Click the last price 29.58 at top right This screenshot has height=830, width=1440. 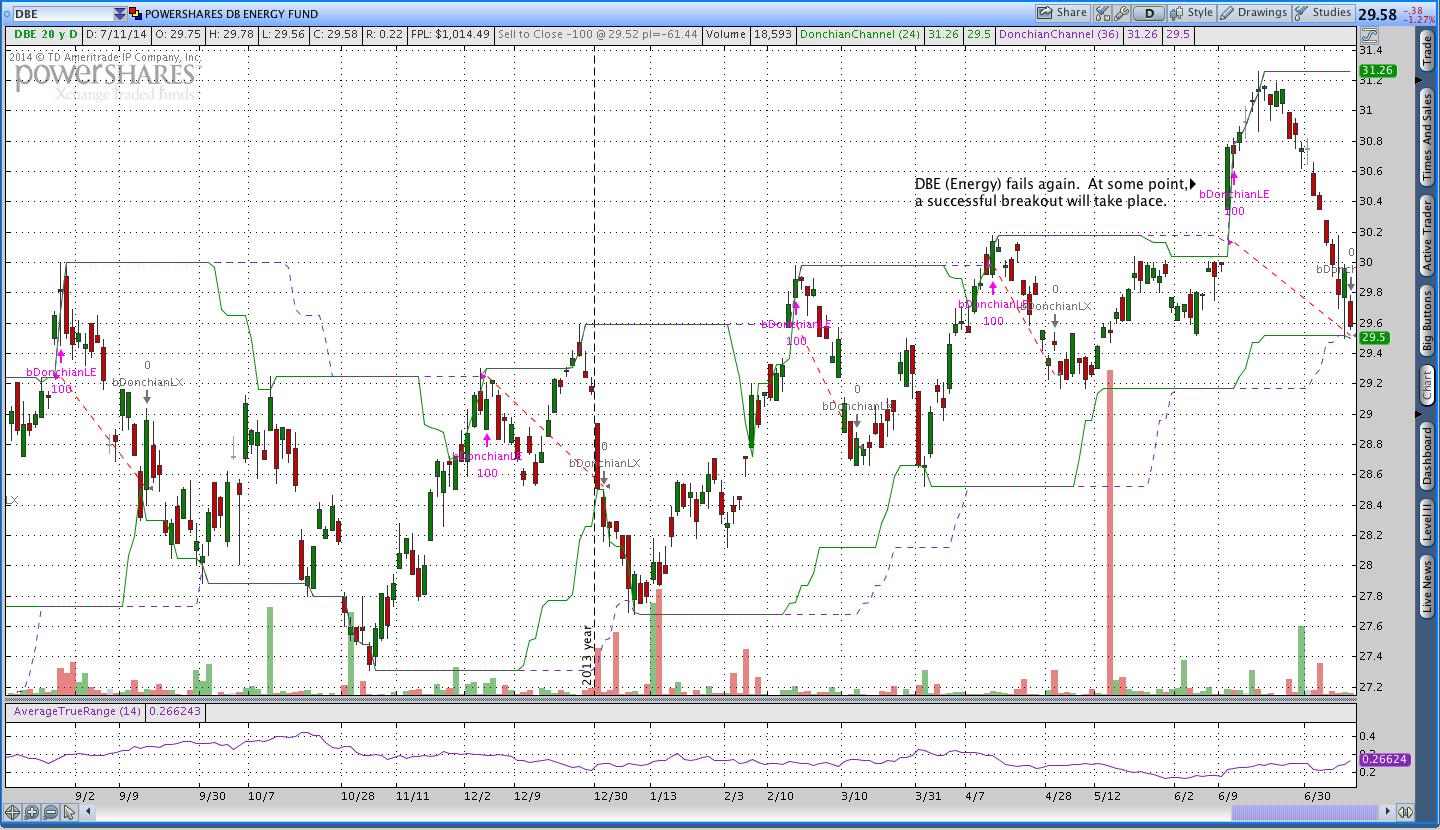pos(1378,14)
